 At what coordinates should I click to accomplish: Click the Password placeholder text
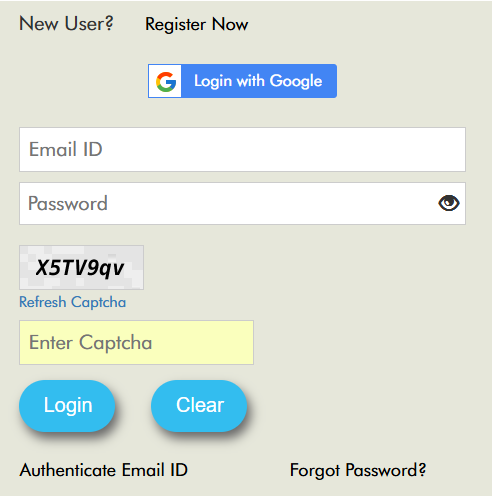pos(68,203)
